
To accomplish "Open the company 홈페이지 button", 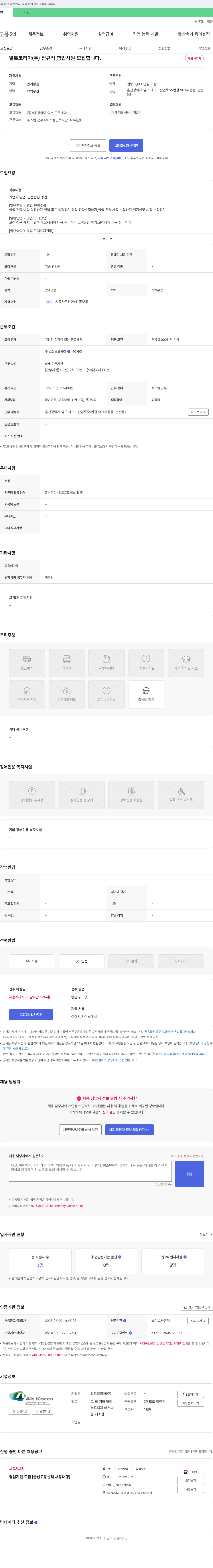I will pyautogui.click(x=191, y=1394).
